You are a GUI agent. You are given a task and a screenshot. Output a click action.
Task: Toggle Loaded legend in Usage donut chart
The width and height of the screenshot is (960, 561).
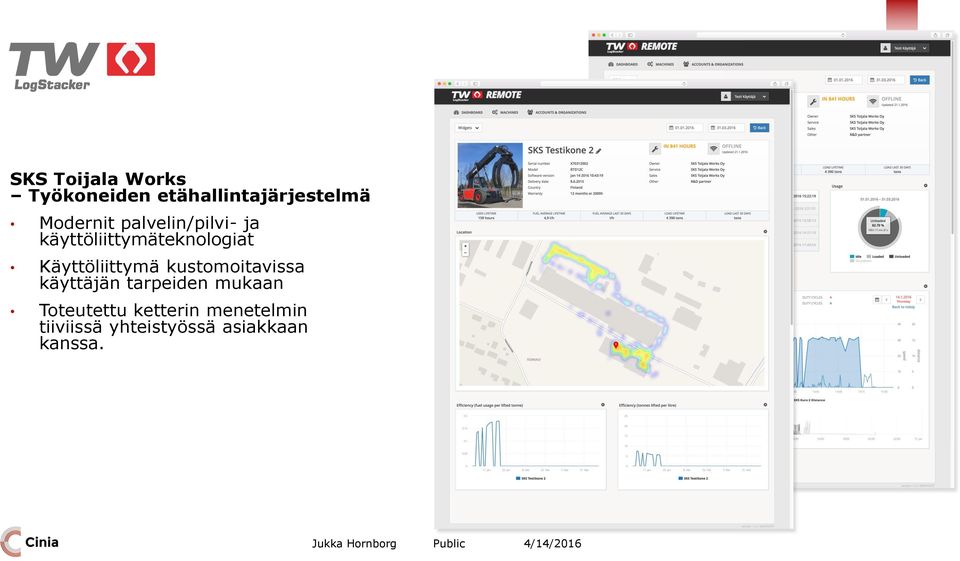876,257
